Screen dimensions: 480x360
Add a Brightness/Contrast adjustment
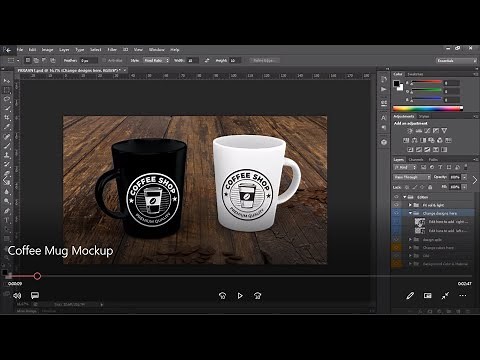point(410,131)
